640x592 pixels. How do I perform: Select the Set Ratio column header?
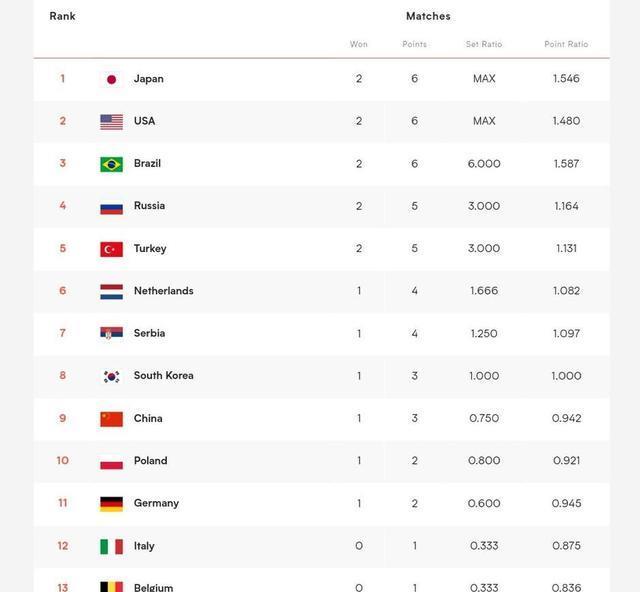click(x=484, y=44)
